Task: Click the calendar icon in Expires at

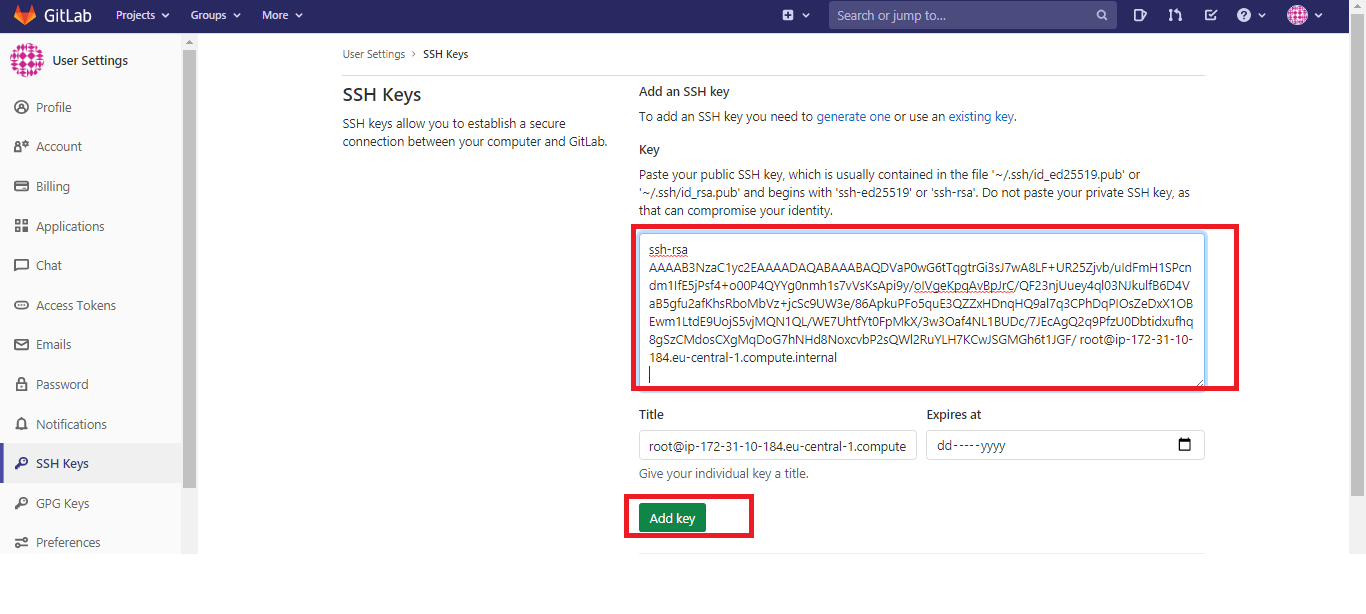Action: click(x=1185, y=445)
